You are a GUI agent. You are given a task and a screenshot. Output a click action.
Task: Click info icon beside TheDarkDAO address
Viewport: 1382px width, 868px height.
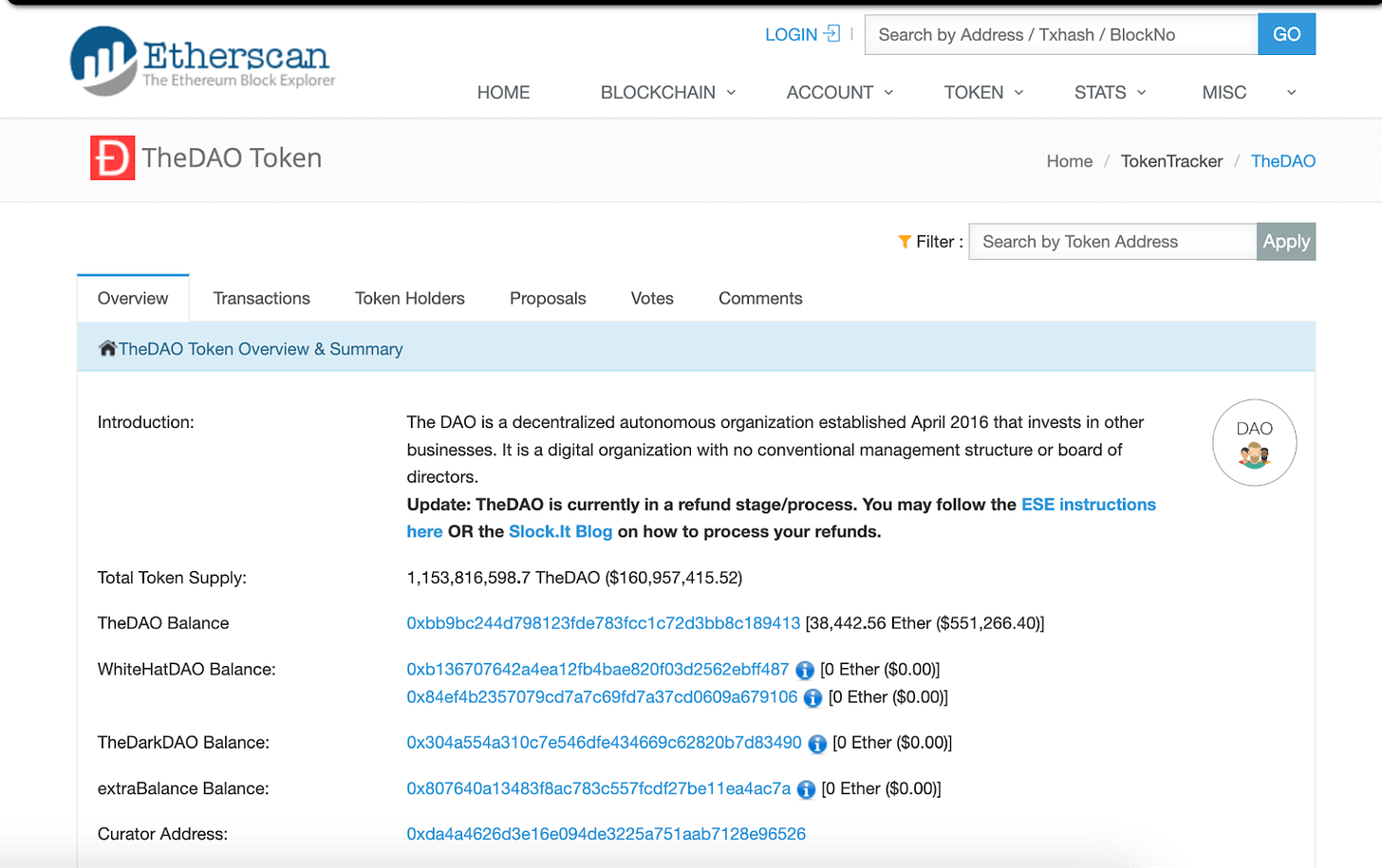817,744
